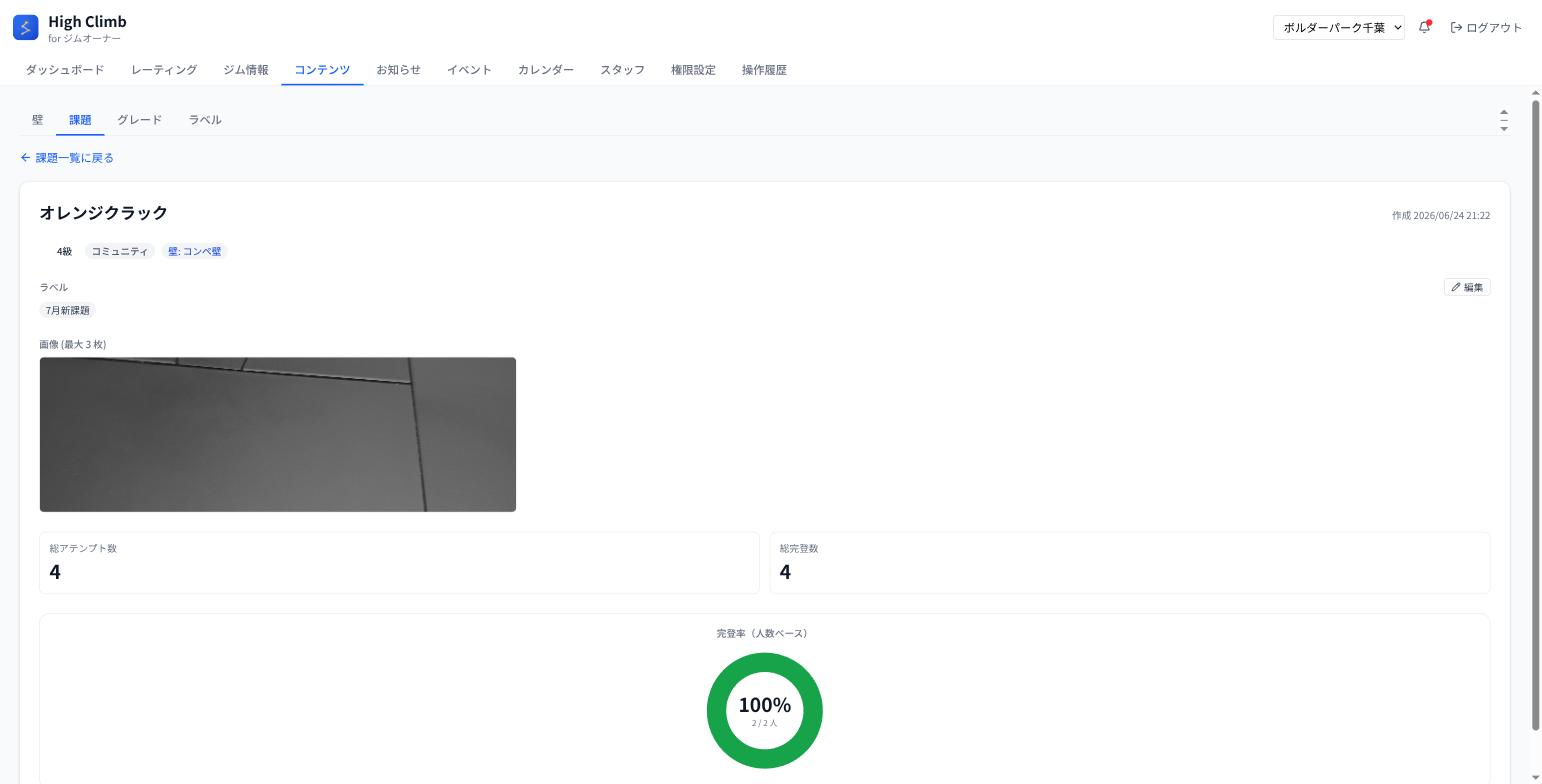Click the 完登率（人数ベース）heading
The height and width of the screenshot is (784, 1542).
[765, 633]
